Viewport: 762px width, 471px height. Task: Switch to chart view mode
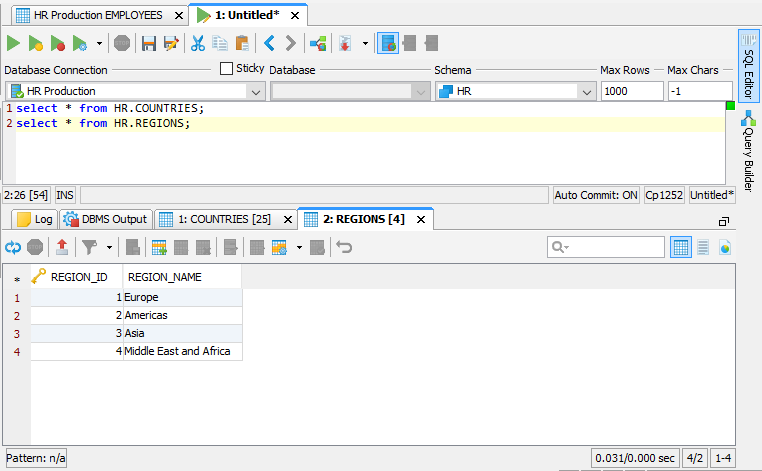pyautogui.click(x=725, y=247)
